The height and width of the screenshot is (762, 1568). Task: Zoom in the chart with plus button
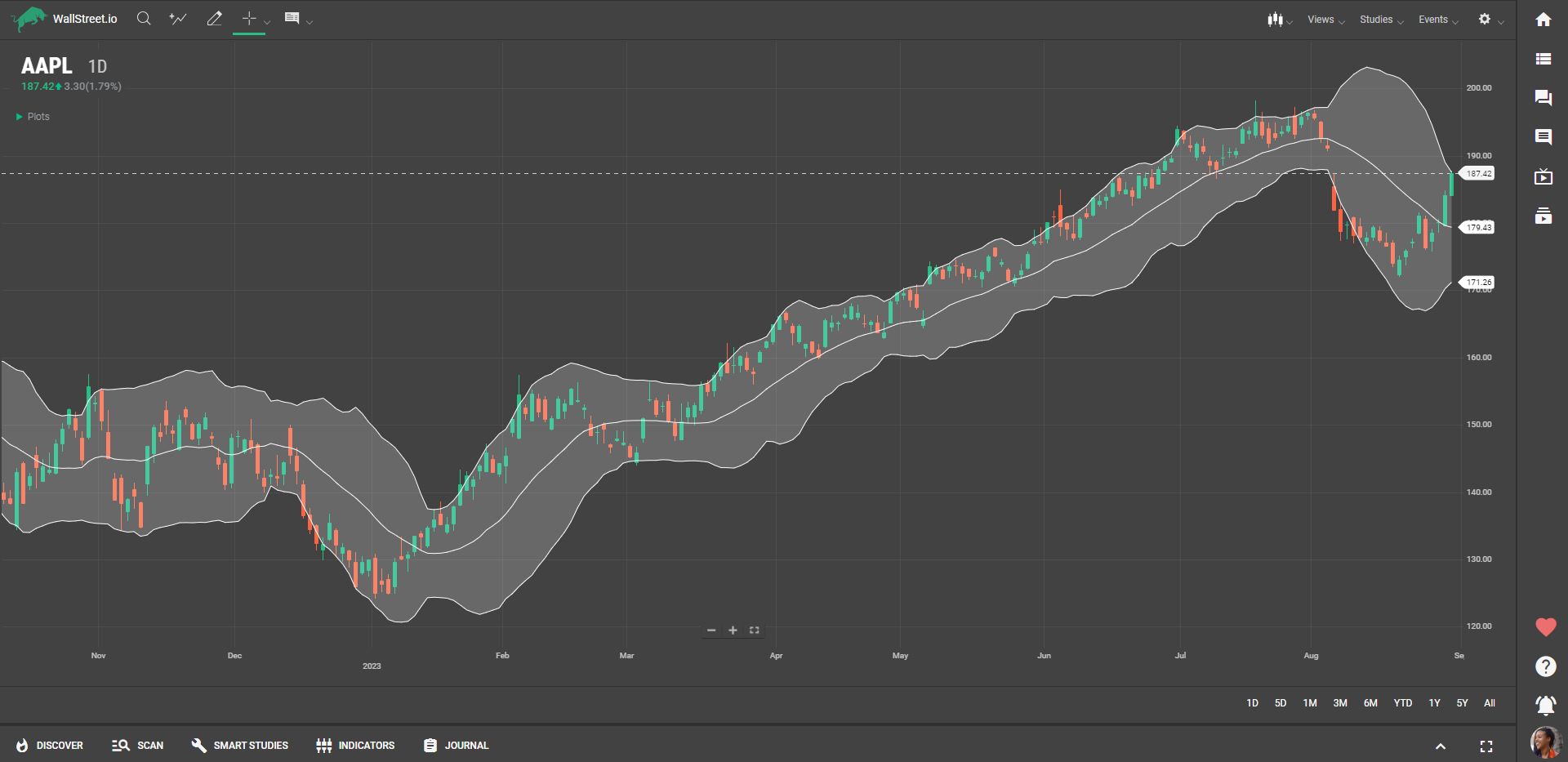tap(733, 631)
